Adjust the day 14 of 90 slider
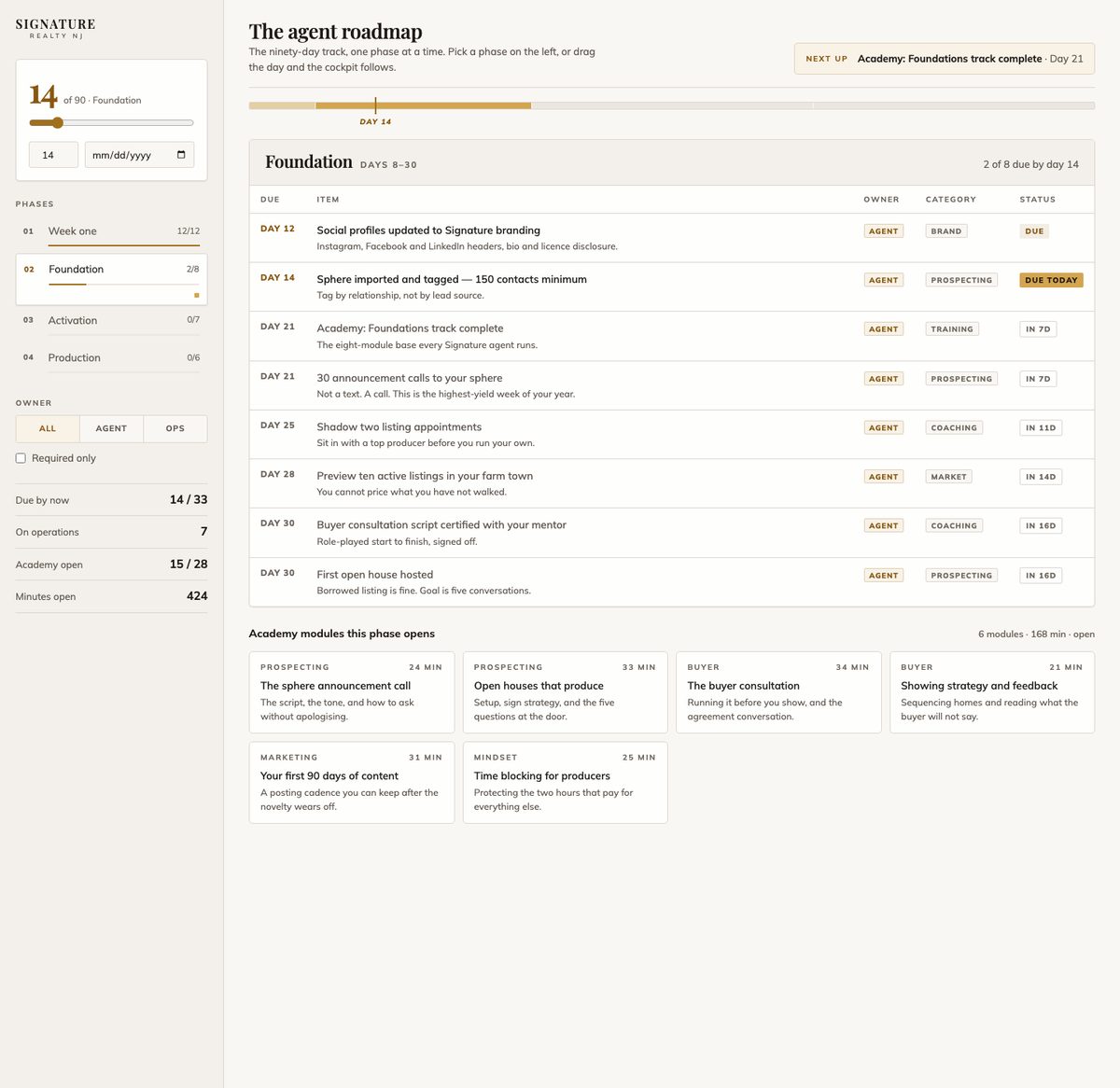Screen dimensions: 1120x1088 [111, 123]
